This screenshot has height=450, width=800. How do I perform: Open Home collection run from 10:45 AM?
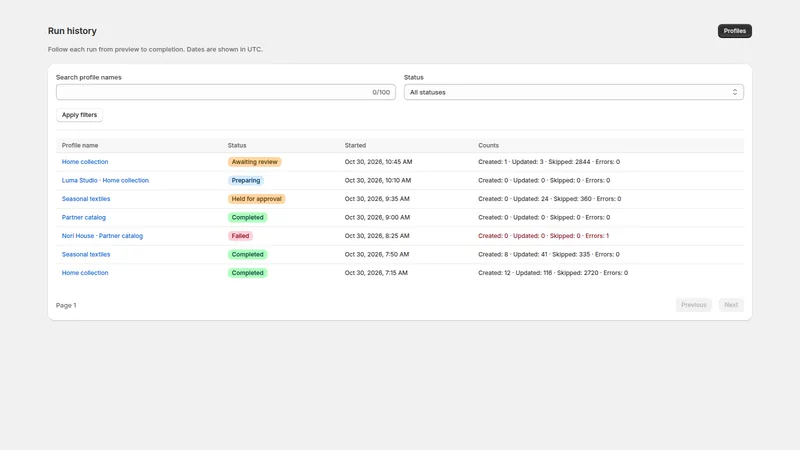coord(85,162)
